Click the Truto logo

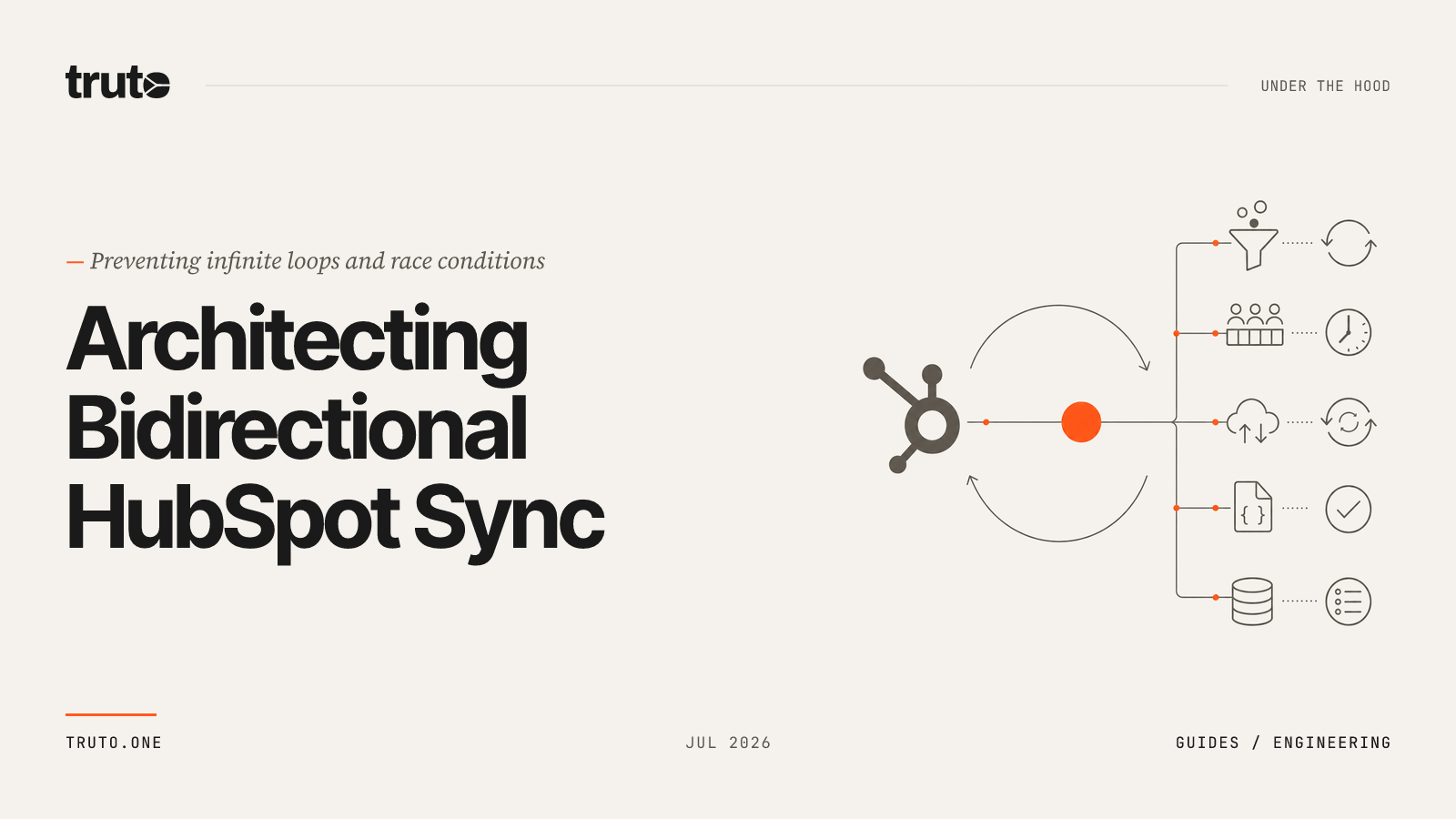117,83
